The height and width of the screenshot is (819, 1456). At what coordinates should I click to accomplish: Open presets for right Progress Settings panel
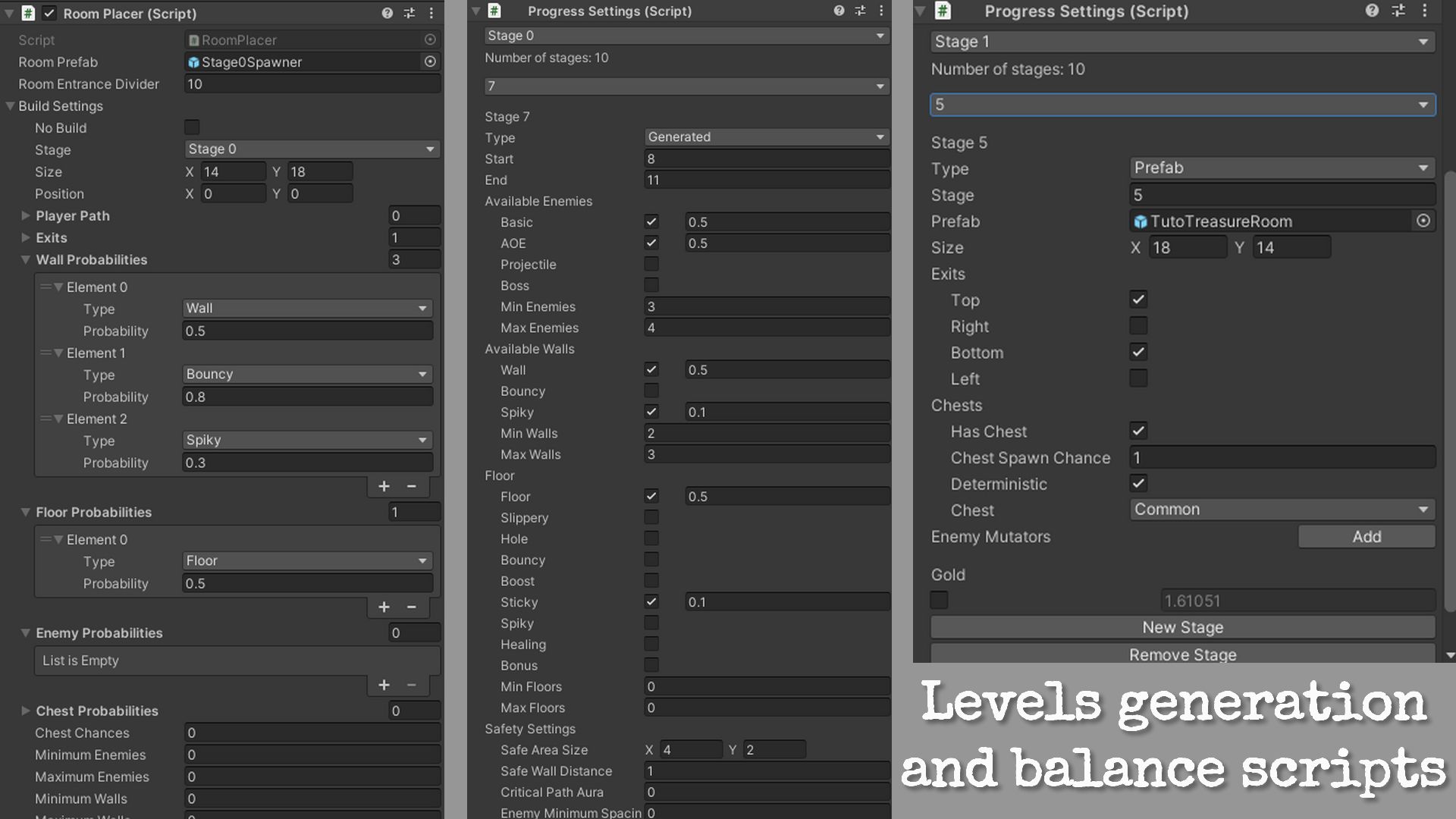[x=1398, y=11]
